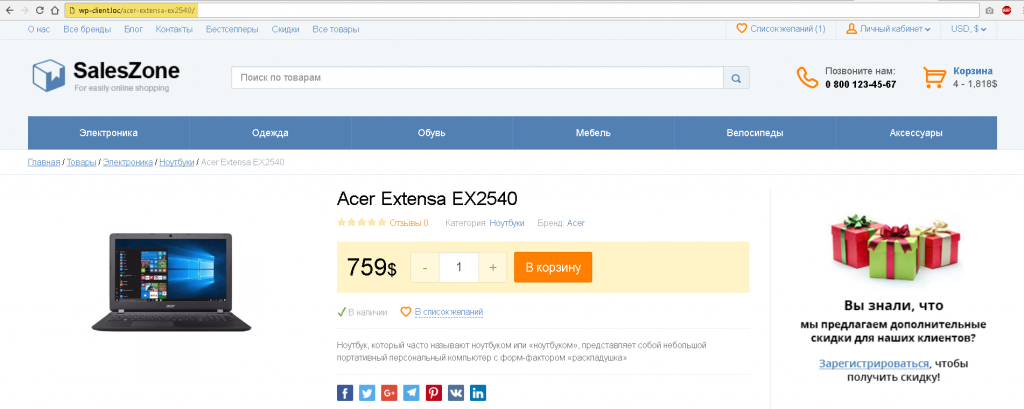Image resolution: width=1024 pixels, height=409 pixels.
Task: Open the Контакты page
Action: [x=174, y=29]
